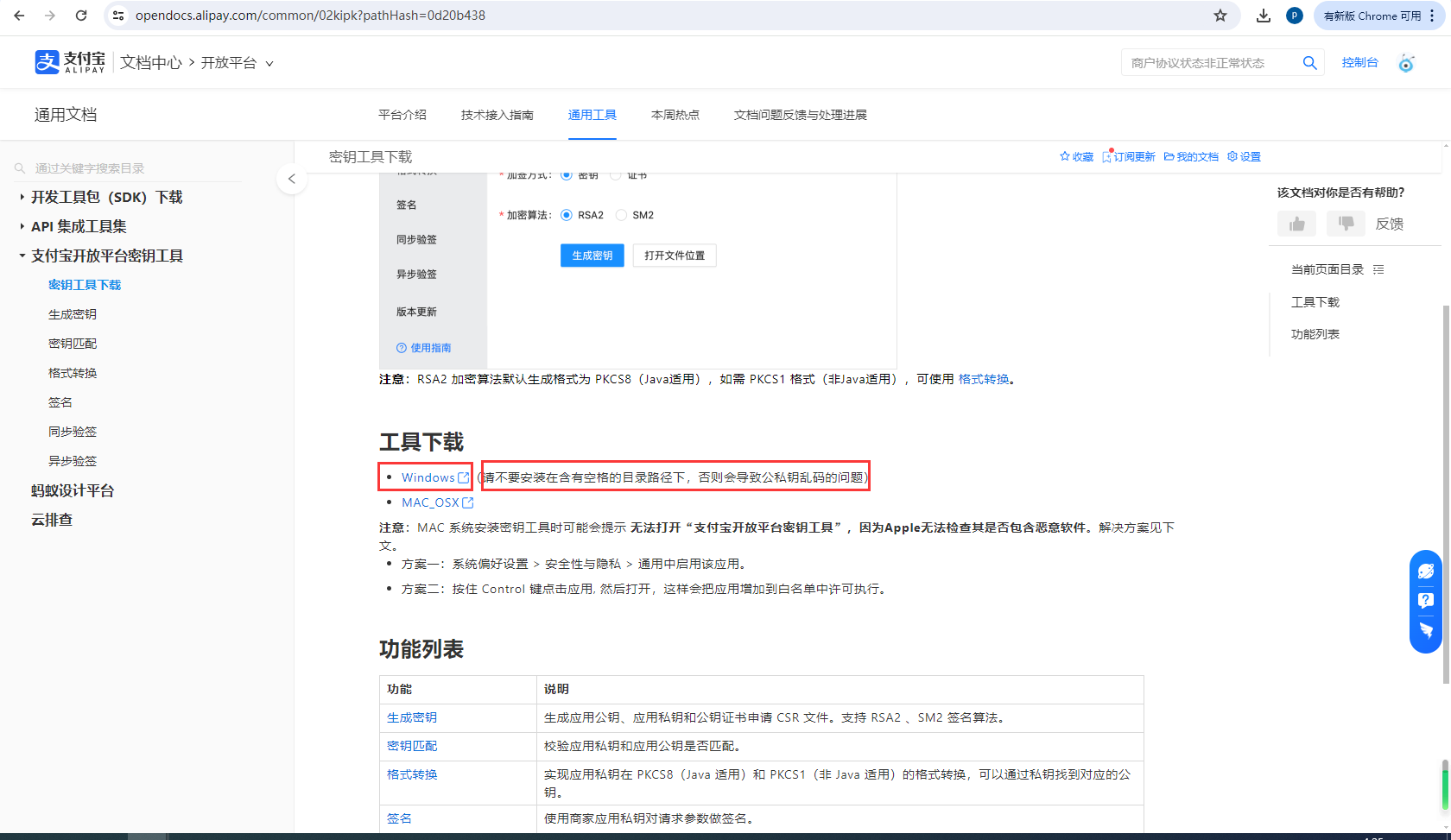Open 生成密钥 link in function table
Viewport: 1451px width, 840px height.
click(x=412, y=717)
